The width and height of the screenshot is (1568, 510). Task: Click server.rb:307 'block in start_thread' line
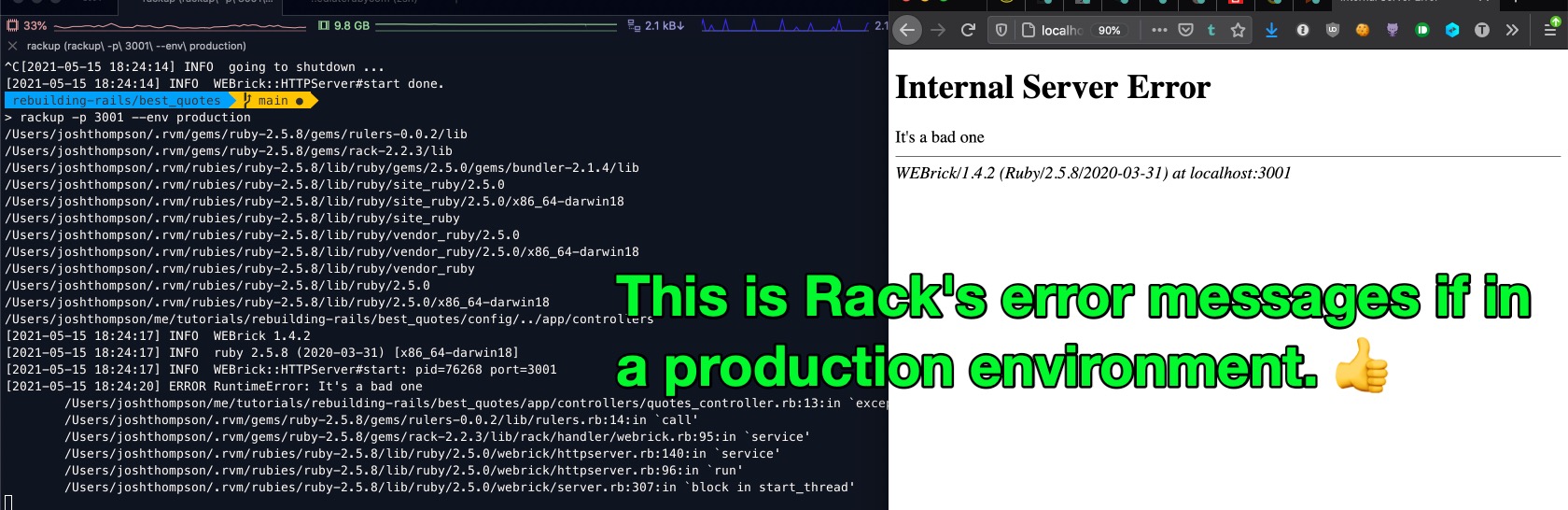click(459, 488)
